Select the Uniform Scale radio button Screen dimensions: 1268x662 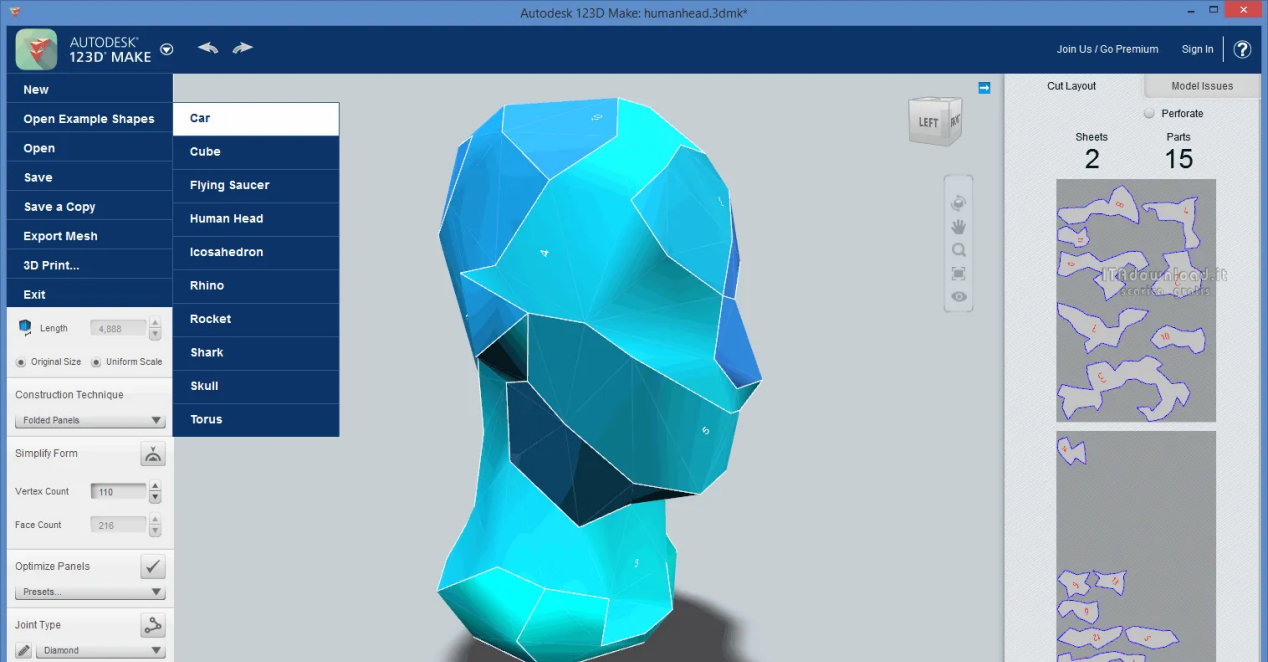(97, 362)
